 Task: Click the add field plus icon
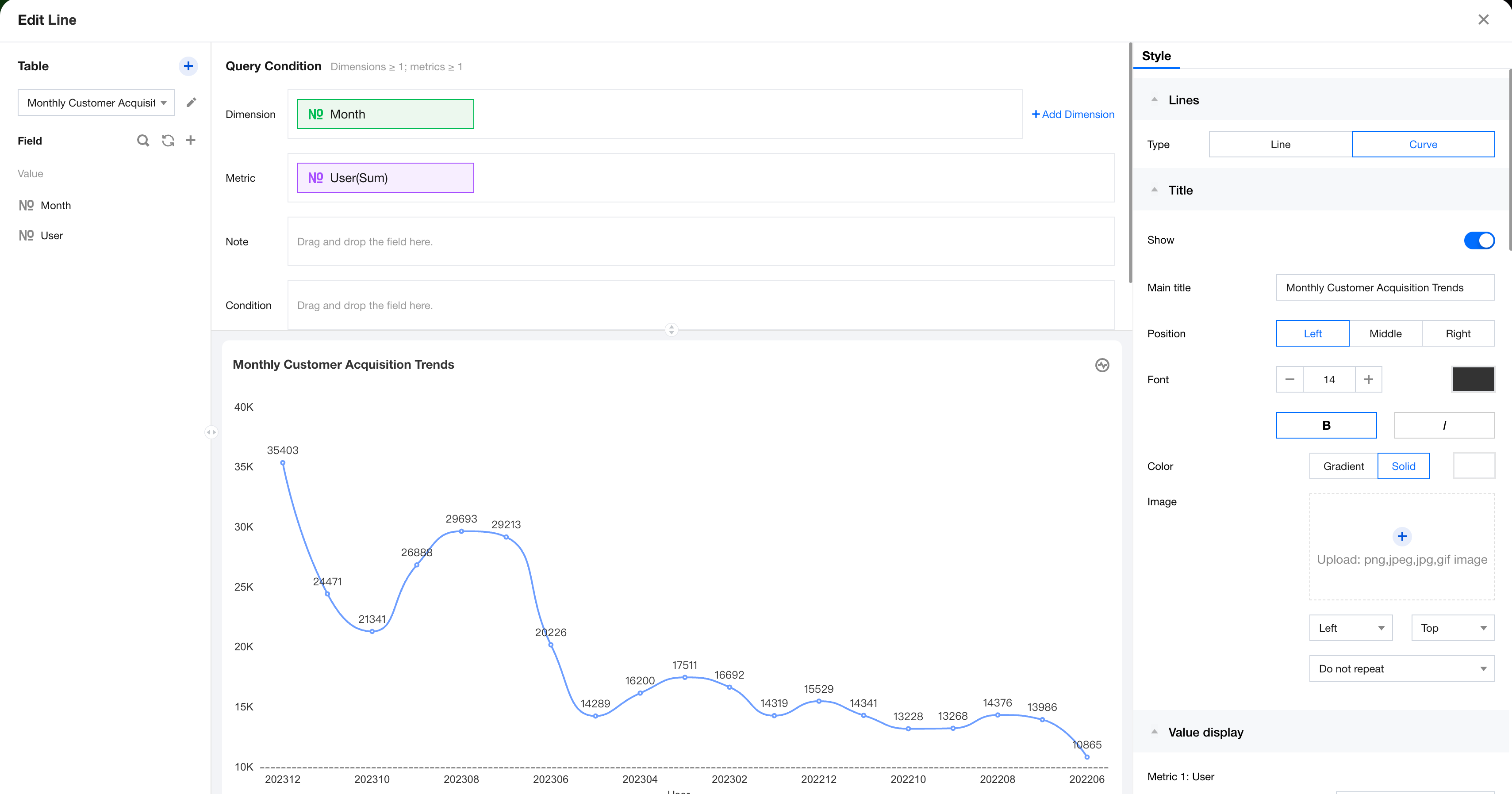(x=191, y=140)
